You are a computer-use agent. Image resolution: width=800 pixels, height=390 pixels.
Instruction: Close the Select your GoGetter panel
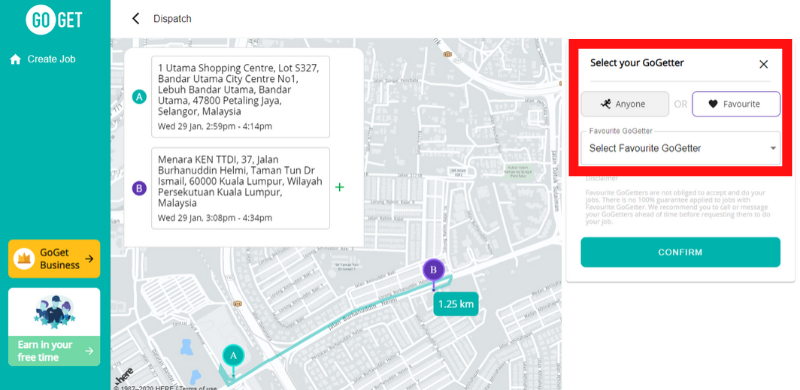click(x=763, y=64)
